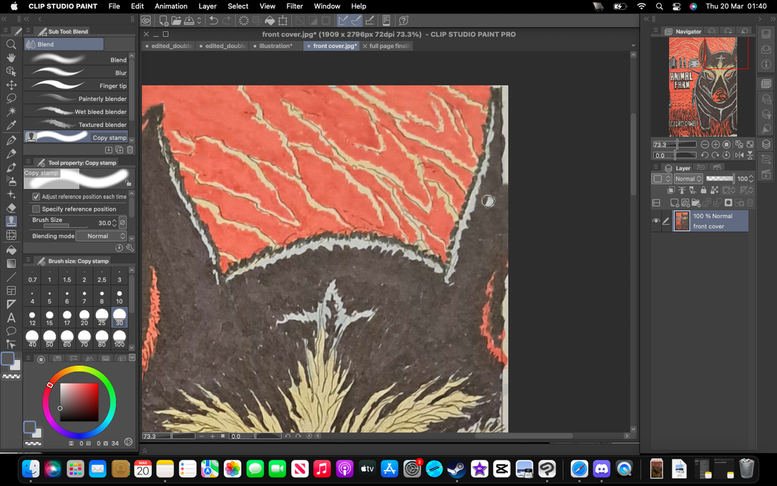The width and height of the screenshot is (777, 486).
Task: Choose the Blur sub tool
Action: coord(76,72)
